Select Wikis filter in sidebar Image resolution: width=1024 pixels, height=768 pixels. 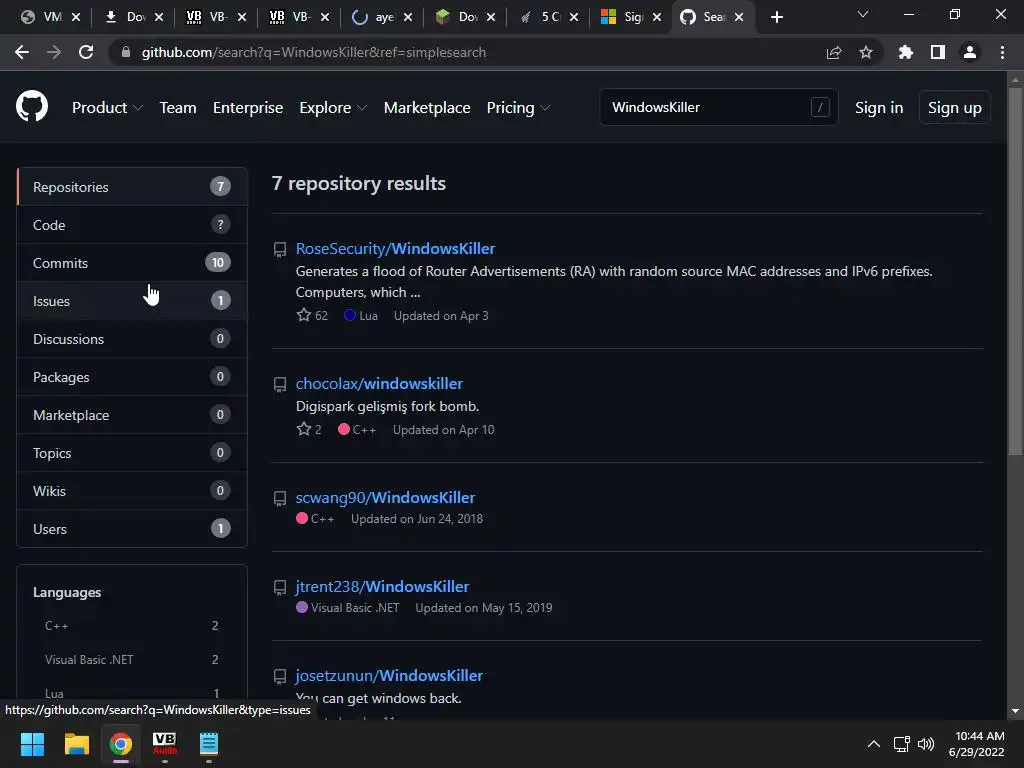click(132, 490)
